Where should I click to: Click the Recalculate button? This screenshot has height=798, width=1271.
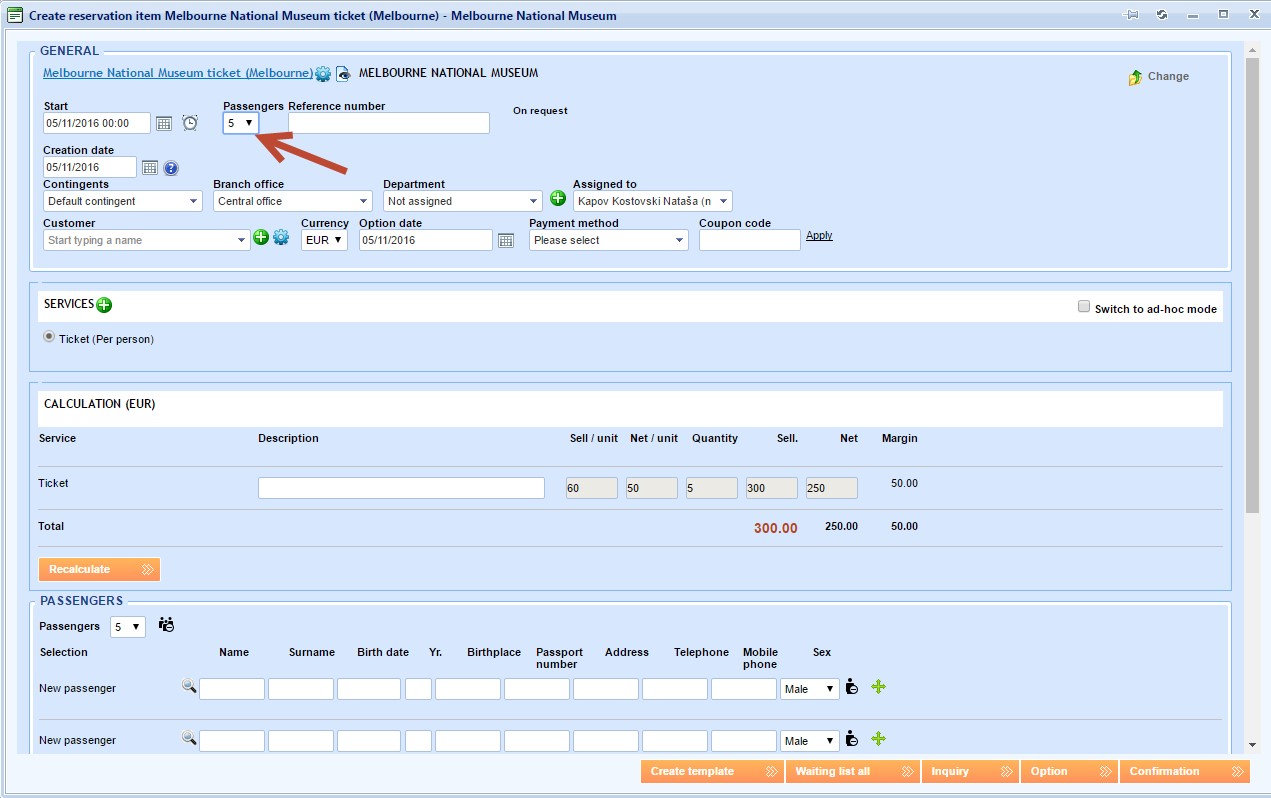point(99,569)
